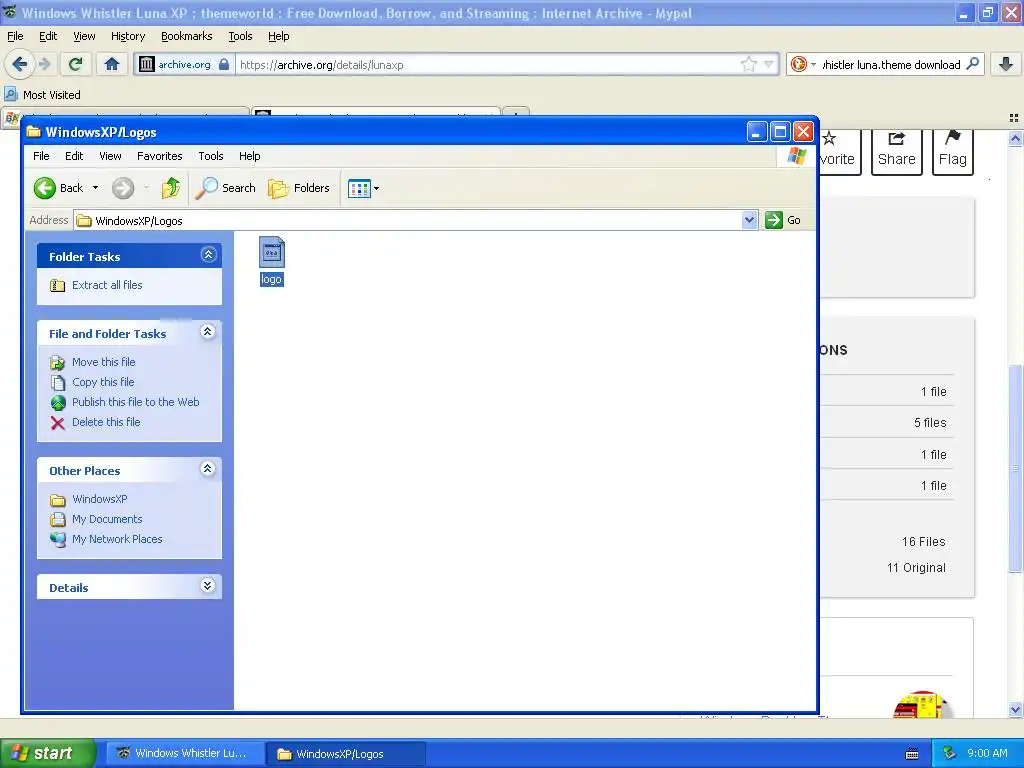
Task: Collapse the File and Folder Tasks panel
Action: coord(208,332)
